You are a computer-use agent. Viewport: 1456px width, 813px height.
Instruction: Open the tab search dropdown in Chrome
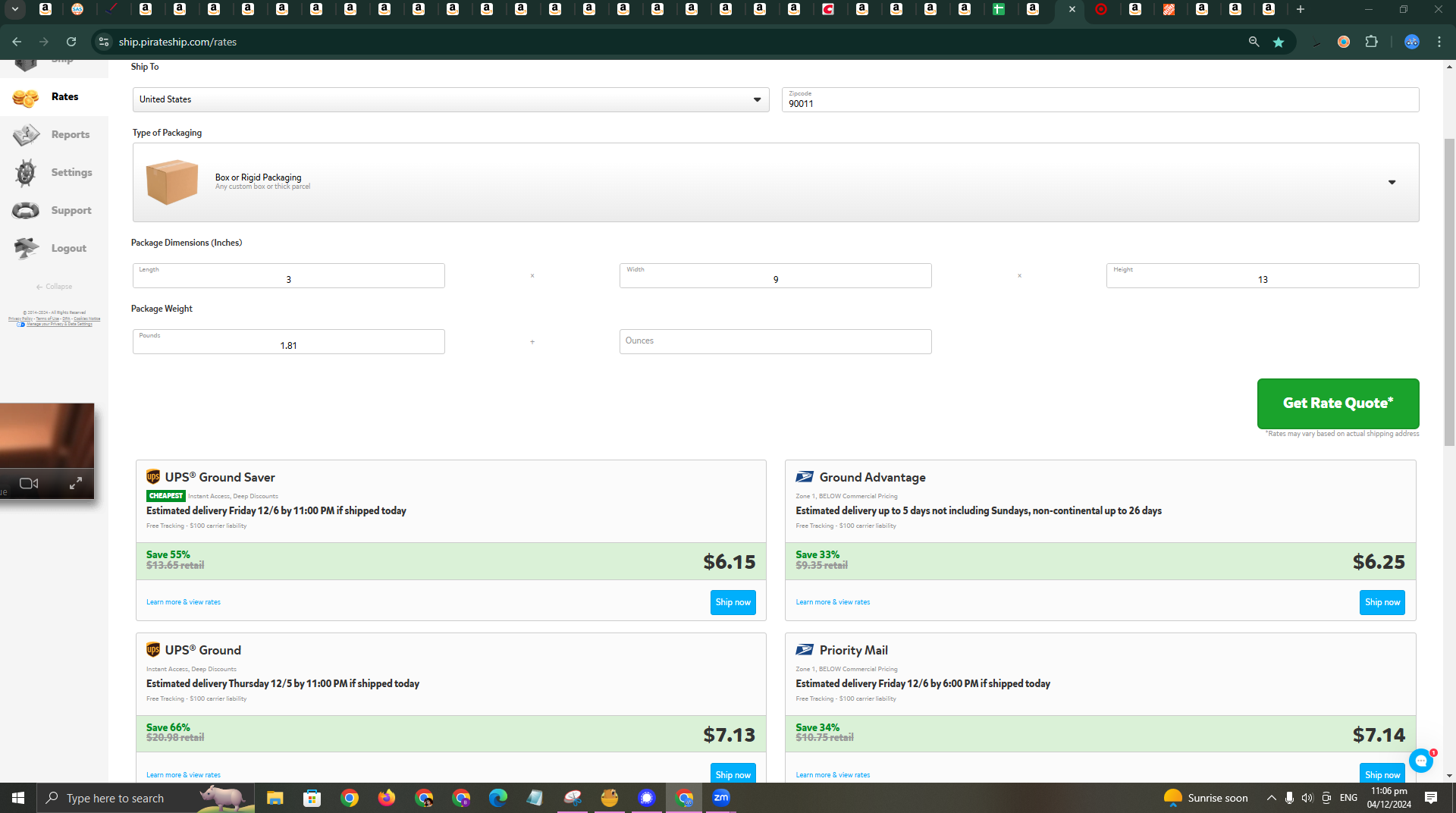15,9
